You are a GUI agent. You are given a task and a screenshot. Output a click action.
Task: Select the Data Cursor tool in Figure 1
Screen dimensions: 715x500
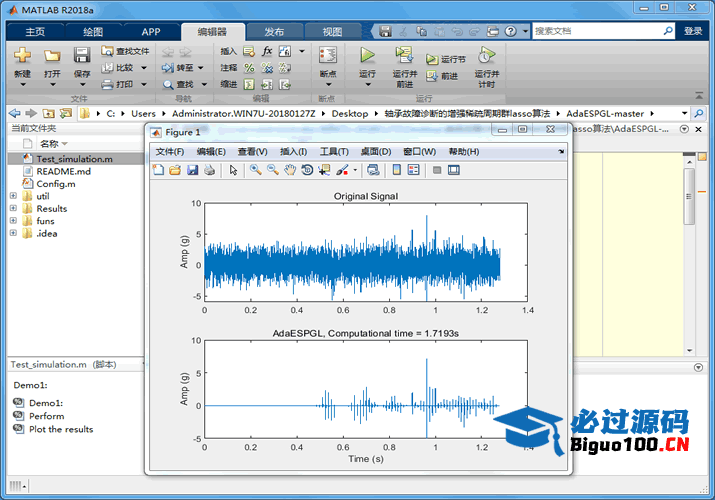tap(324, 170)
